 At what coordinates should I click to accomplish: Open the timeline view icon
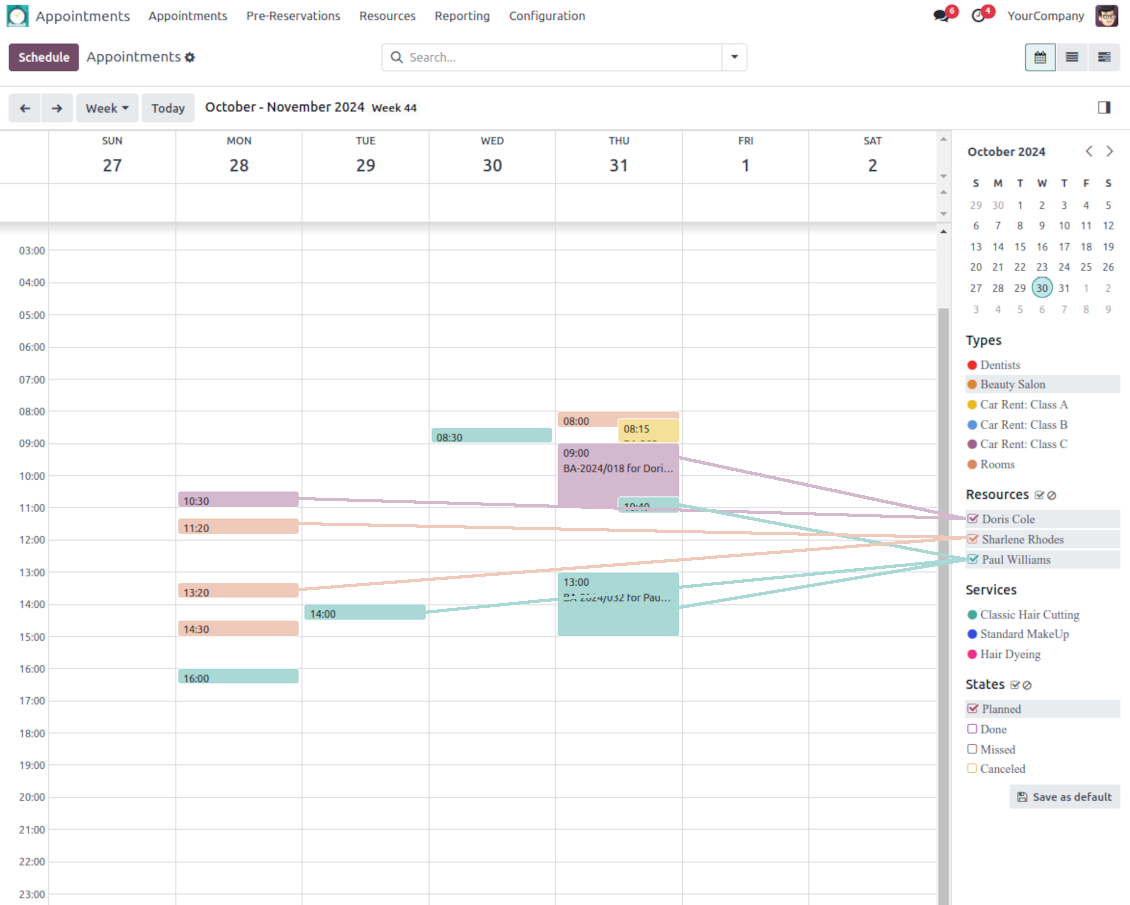tap(1104, 57)
